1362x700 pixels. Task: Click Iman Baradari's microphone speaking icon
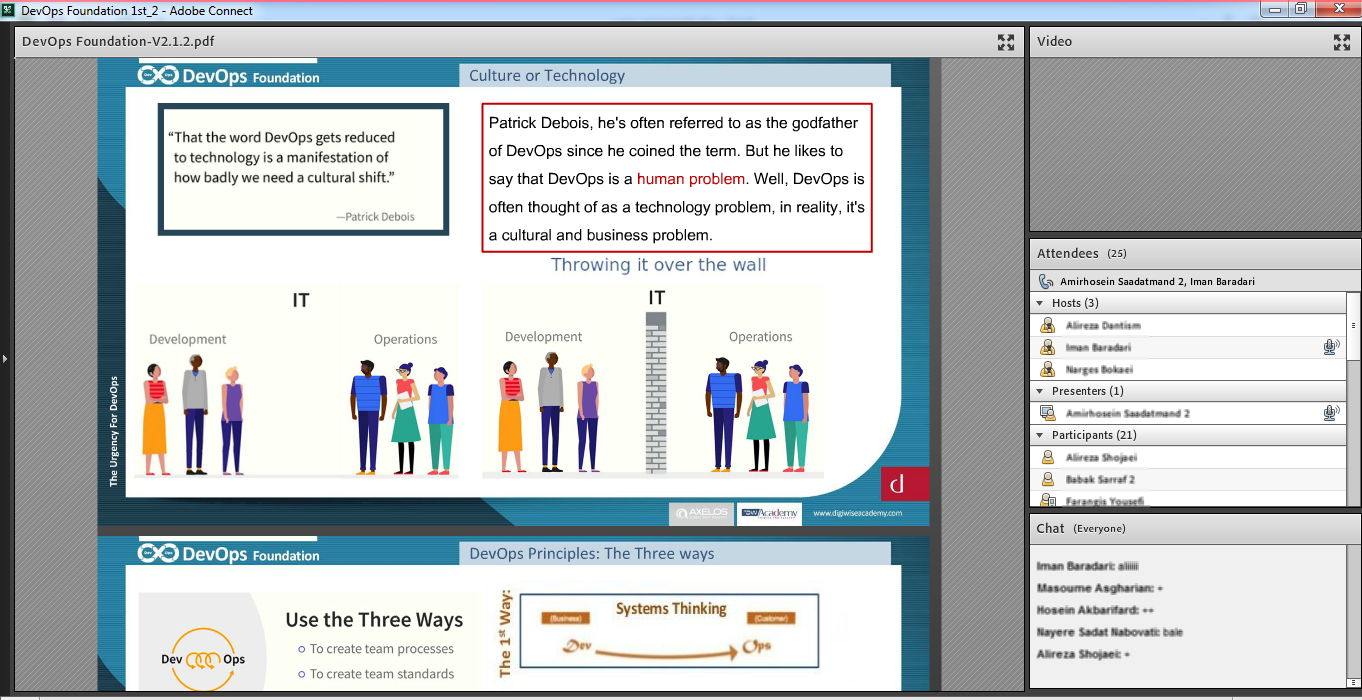click(1331, 347)
